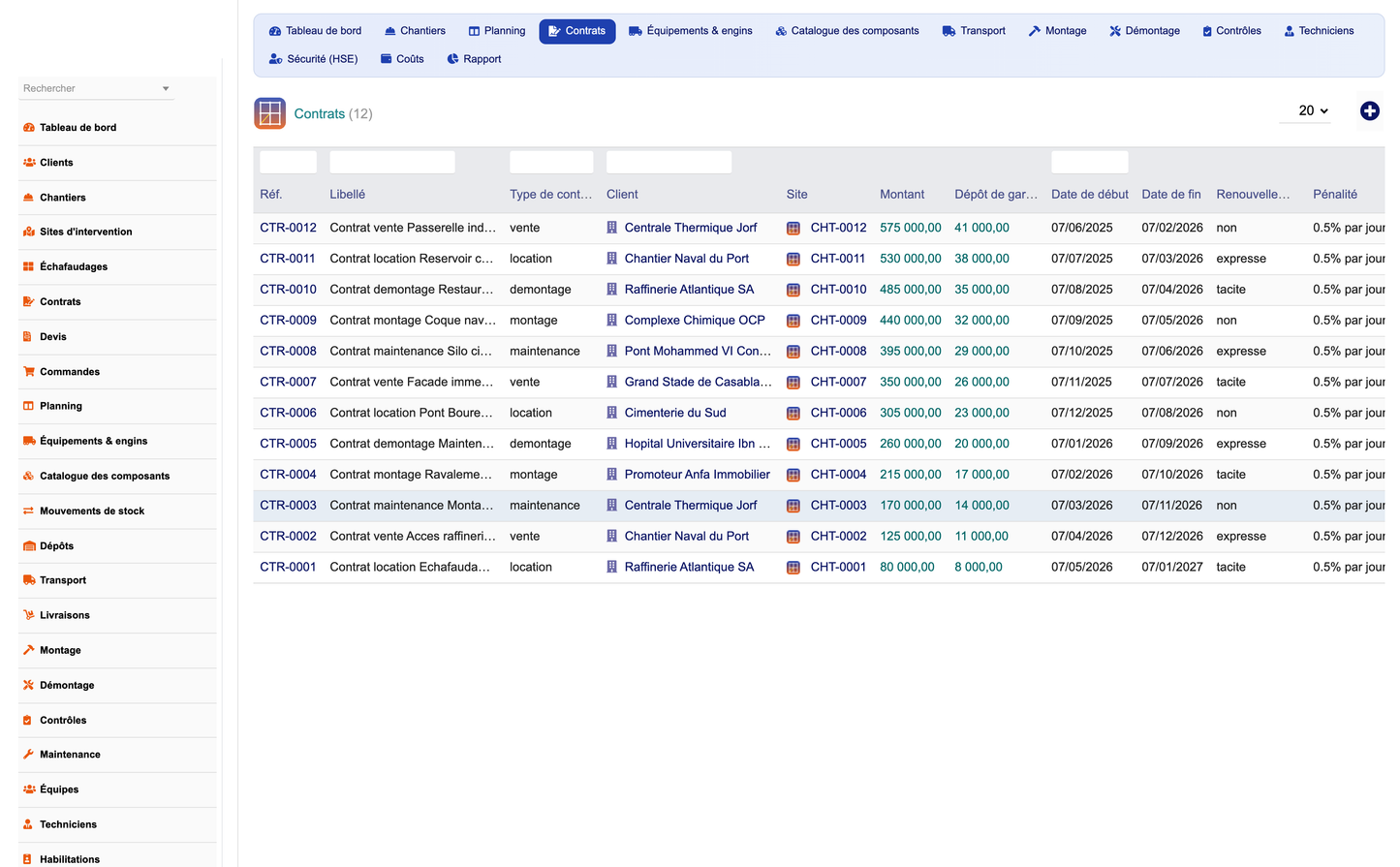Click the Sites d'intervention sidebar icon
The width and height of the screenshot is (1400, 867).
pyautogui.click(x=29, y=232)
